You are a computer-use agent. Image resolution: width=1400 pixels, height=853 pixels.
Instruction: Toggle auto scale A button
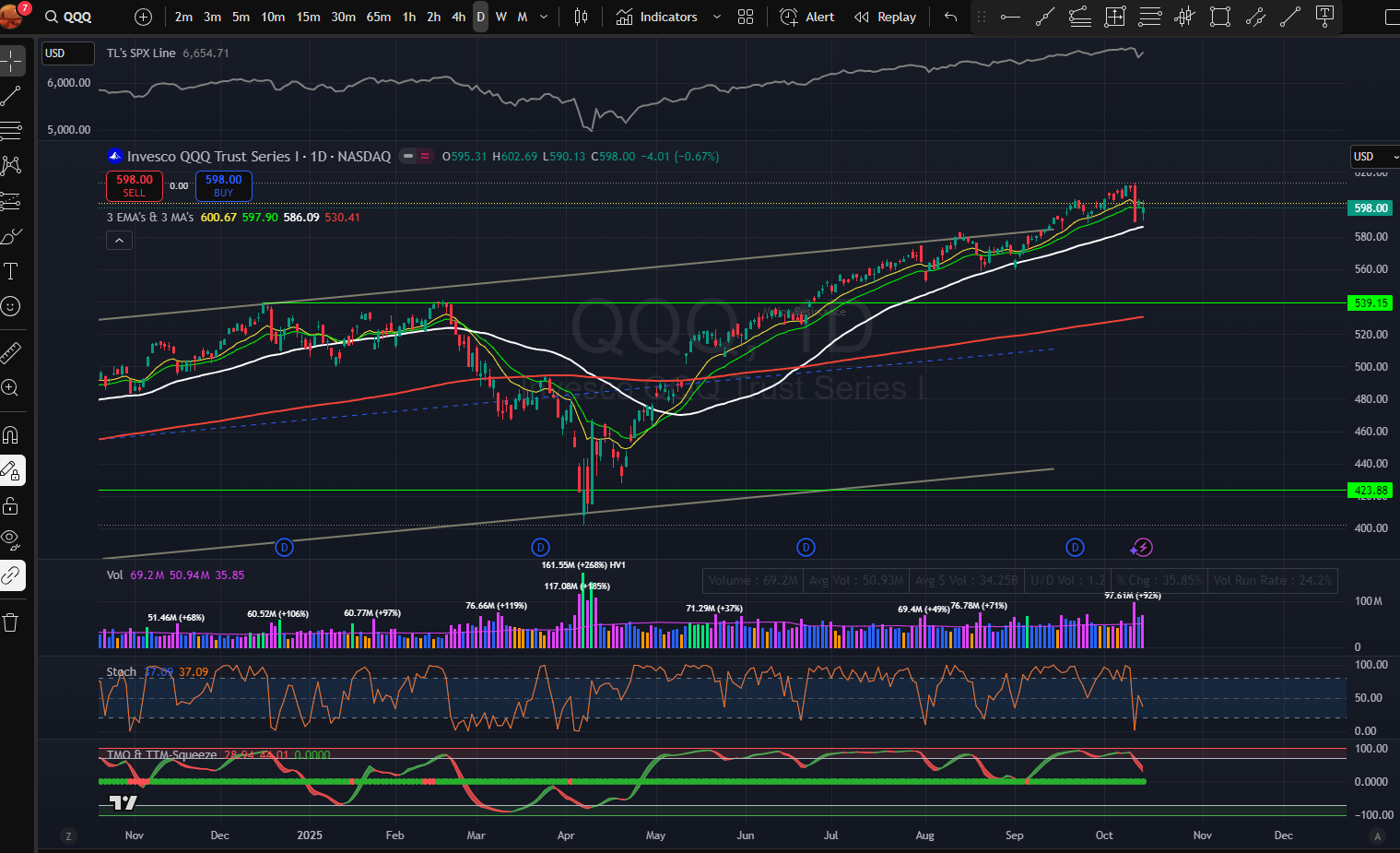[1378, 836]
